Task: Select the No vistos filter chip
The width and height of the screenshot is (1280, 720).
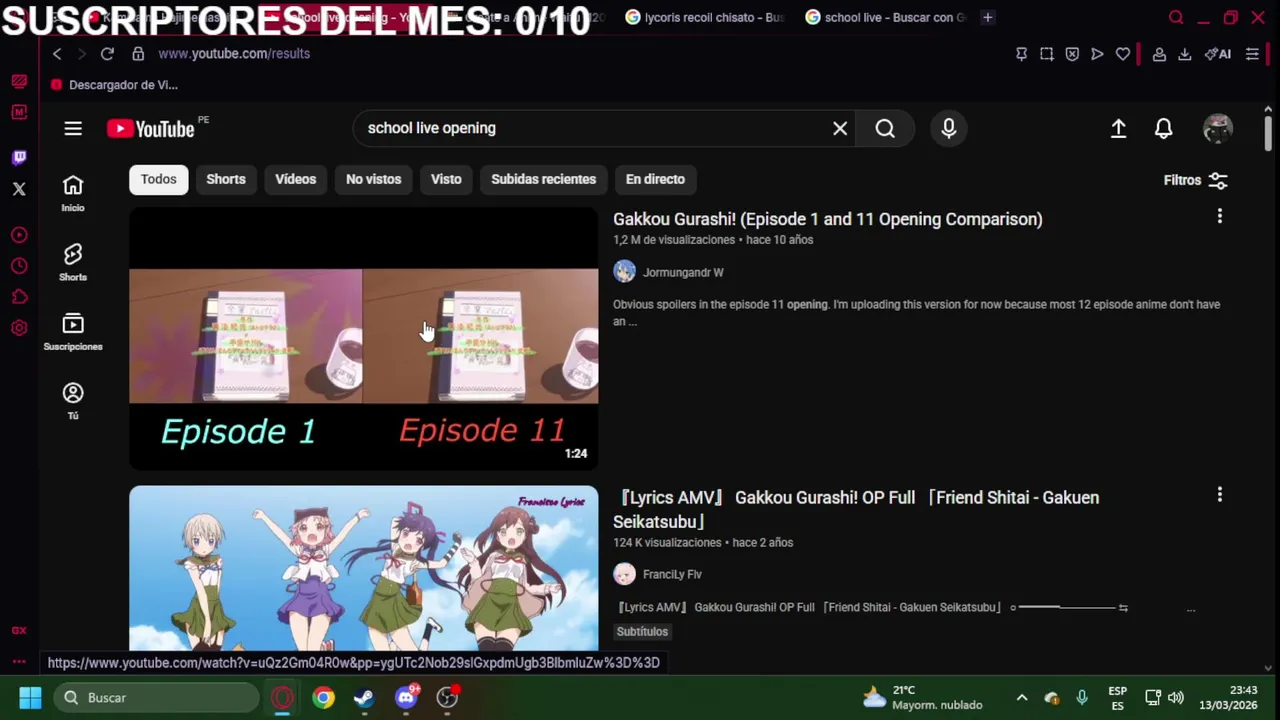Action: click(373, 179)
